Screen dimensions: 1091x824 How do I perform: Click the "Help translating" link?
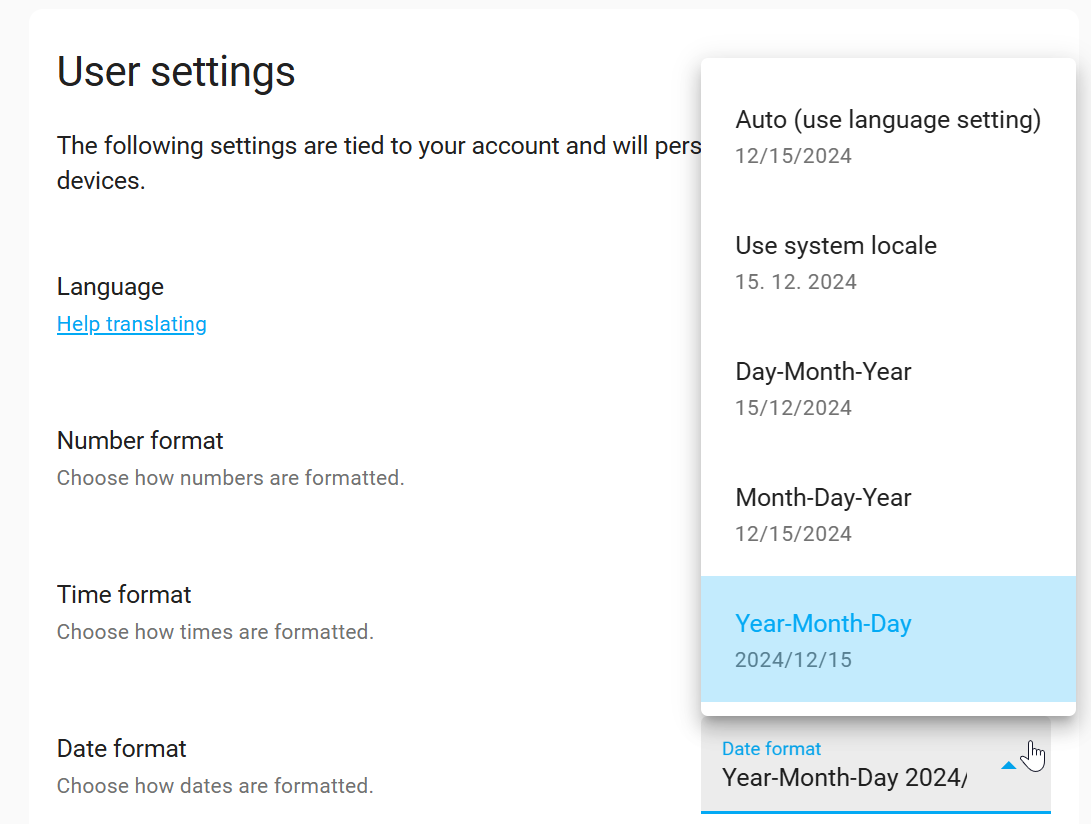tap(131, 324)
